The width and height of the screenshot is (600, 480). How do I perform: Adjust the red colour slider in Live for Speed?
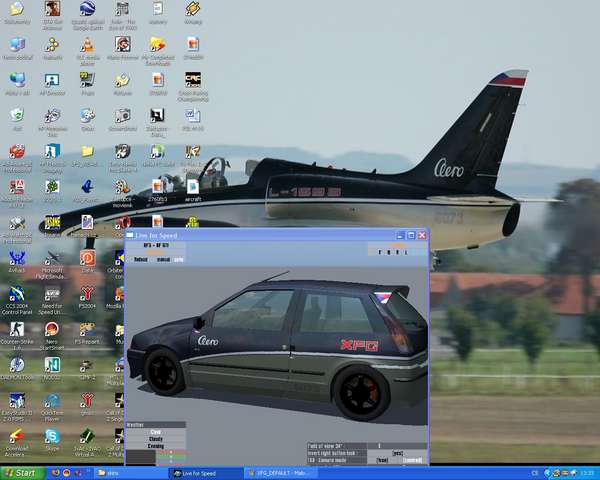(x=171, y=452)
